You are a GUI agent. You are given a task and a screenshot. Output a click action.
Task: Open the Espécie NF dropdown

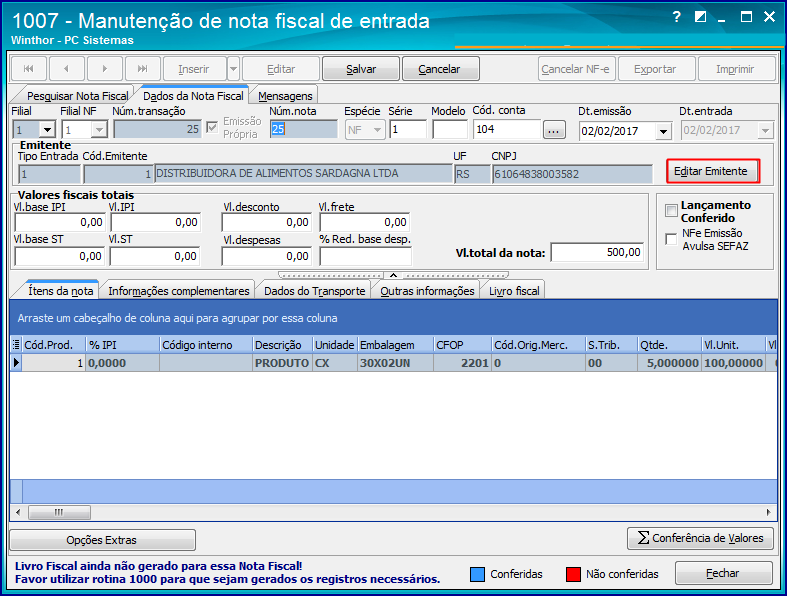[x=377, y=130]
